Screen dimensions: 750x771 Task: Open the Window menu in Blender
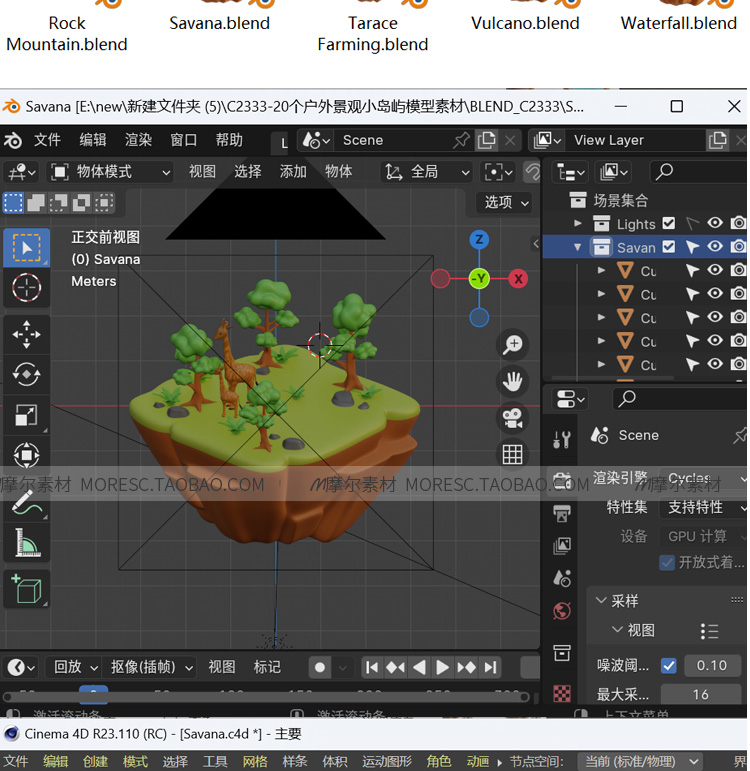(183, 141)
